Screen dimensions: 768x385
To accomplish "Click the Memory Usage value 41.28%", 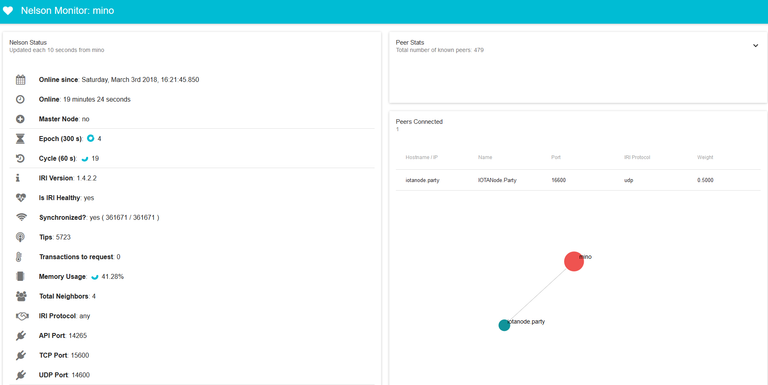I will tap(113, 277).
